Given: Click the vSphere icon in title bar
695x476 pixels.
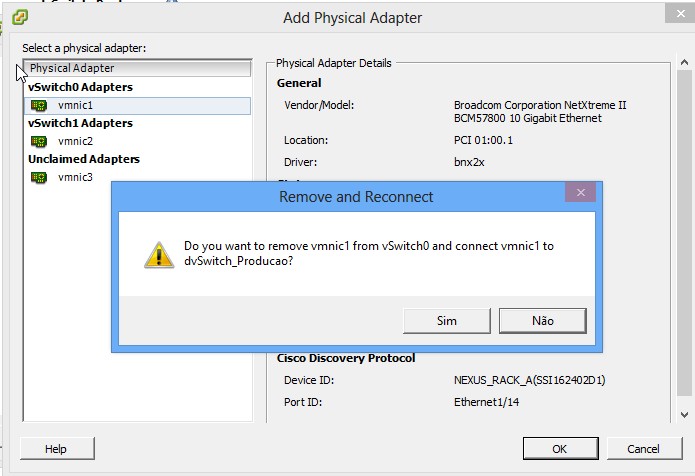Looking at the screenshot, I should coord(20,17).
